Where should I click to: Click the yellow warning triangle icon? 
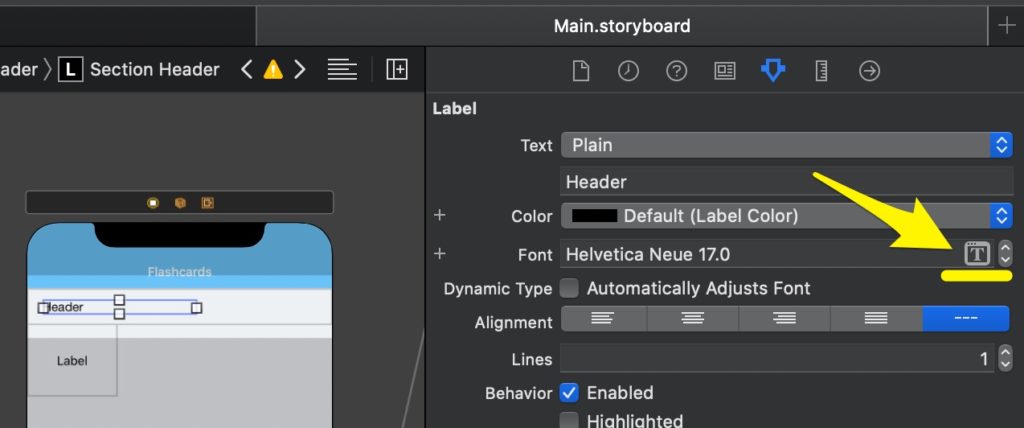273,69
